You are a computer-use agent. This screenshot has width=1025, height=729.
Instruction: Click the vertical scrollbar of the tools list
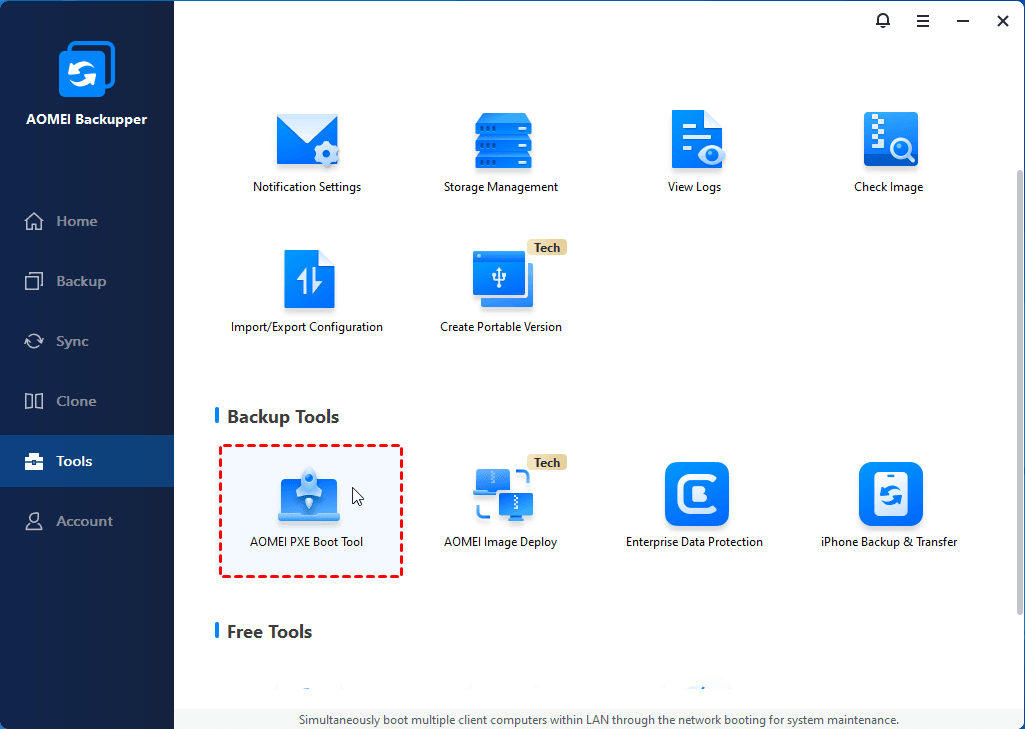[x=1020, y=392]
